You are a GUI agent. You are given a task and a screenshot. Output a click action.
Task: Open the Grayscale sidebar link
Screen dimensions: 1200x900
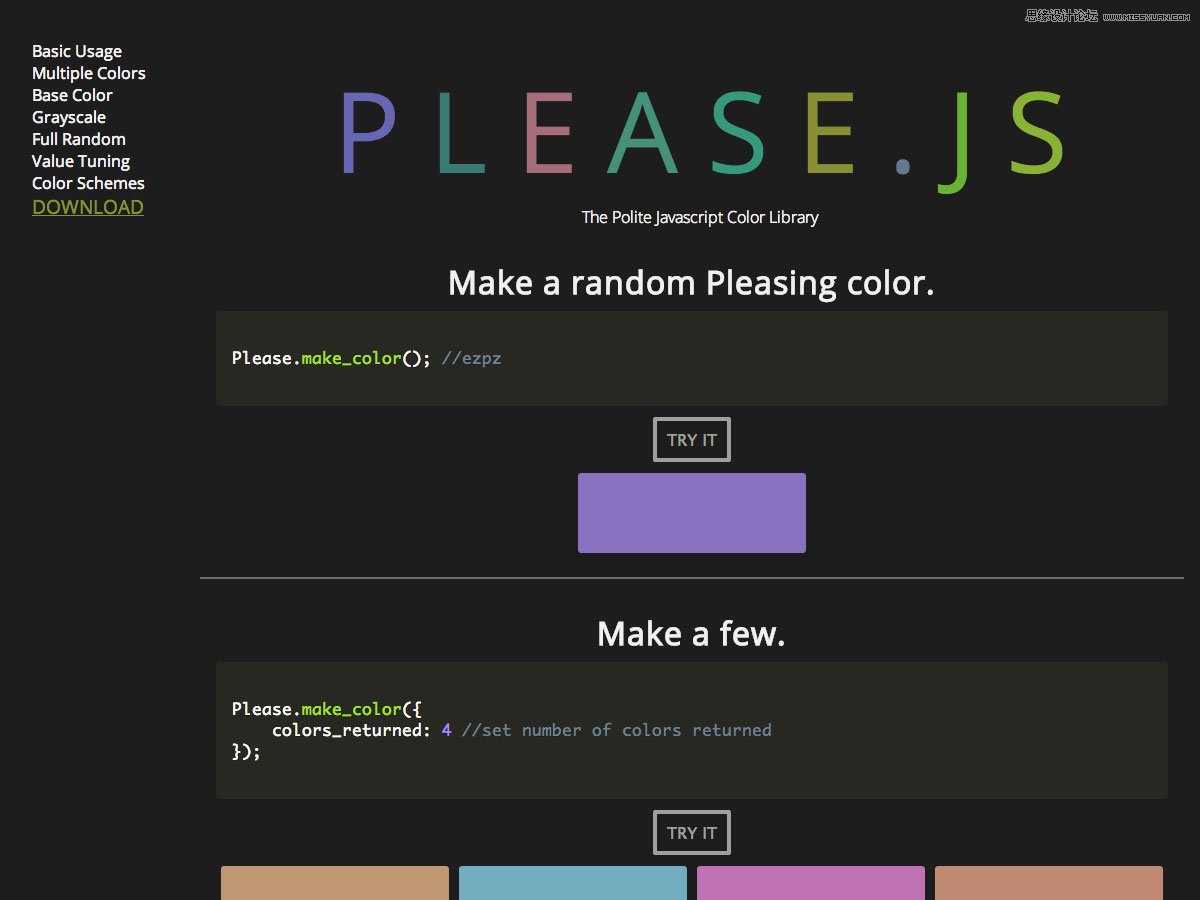coord(69,117)
